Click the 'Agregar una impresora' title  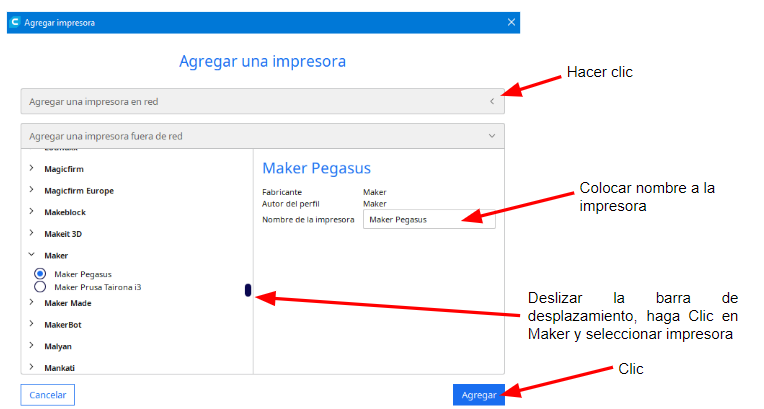click(263, 62)
